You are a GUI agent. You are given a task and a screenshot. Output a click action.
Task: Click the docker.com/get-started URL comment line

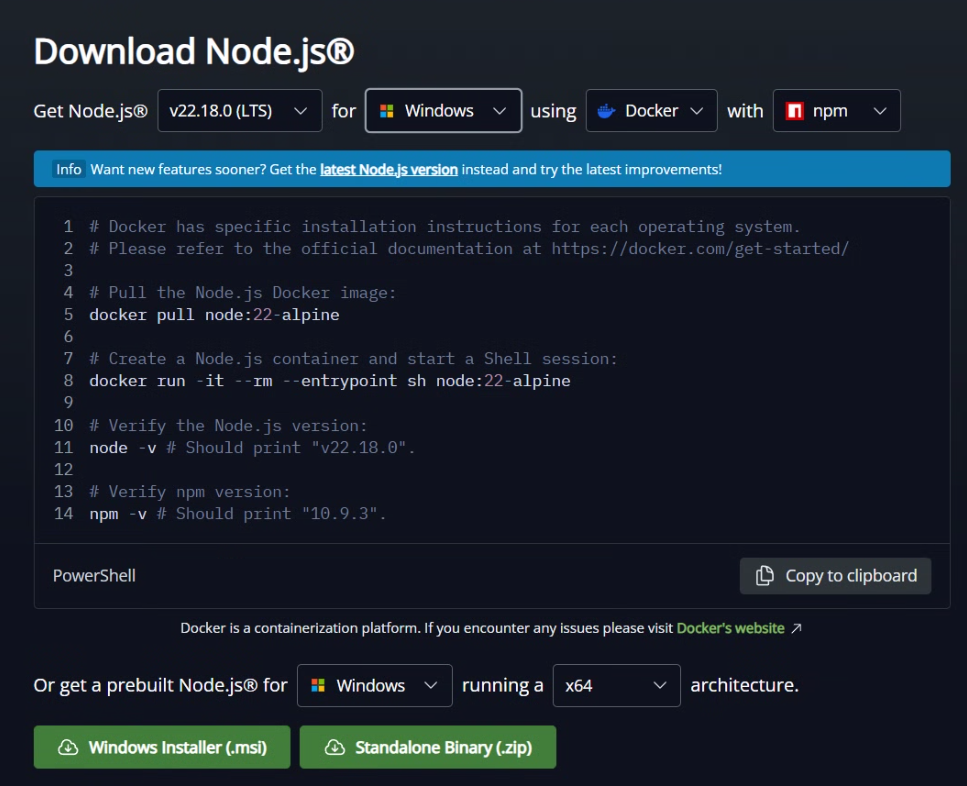pyautogui.click(x=469, y=249)
